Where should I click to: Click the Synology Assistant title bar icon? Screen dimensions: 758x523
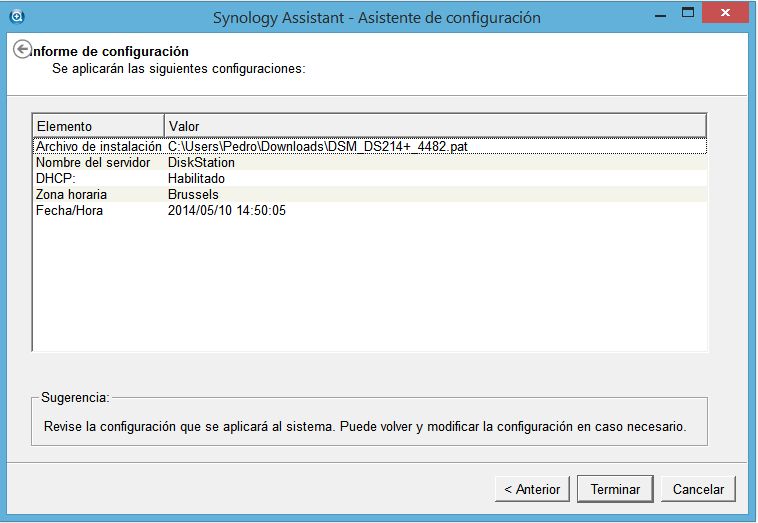(x=17, y=17)
